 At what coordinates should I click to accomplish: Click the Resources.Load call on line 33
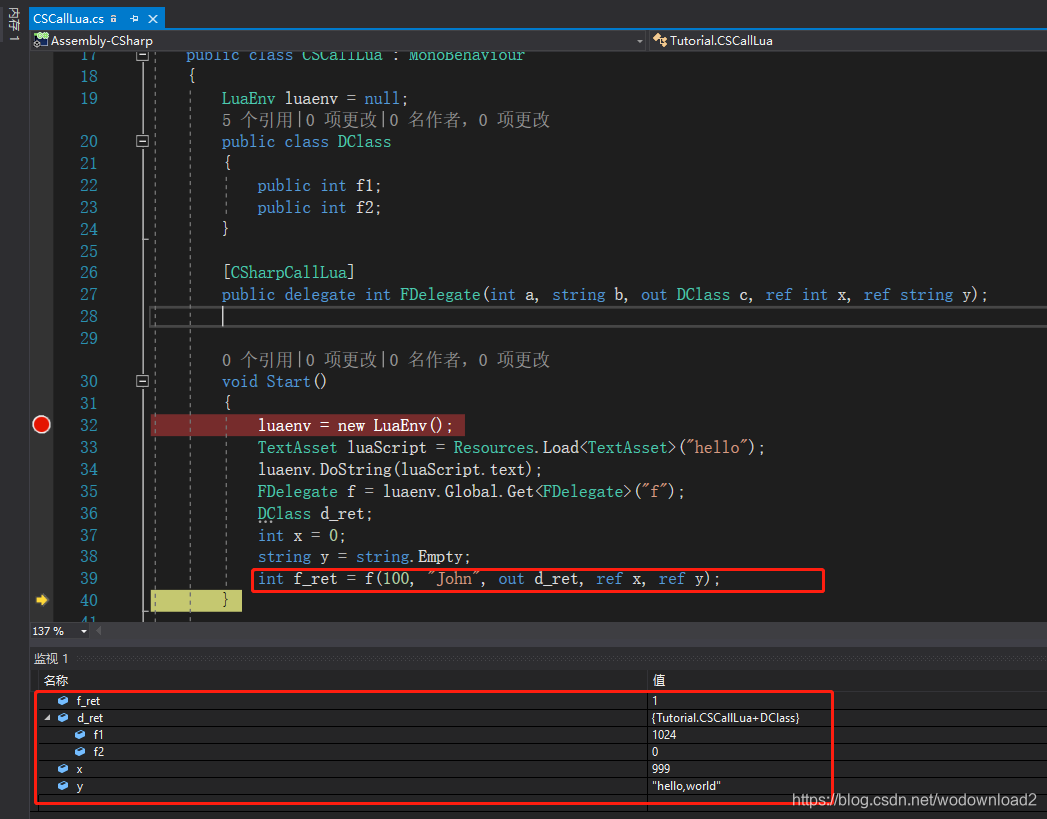515,447
